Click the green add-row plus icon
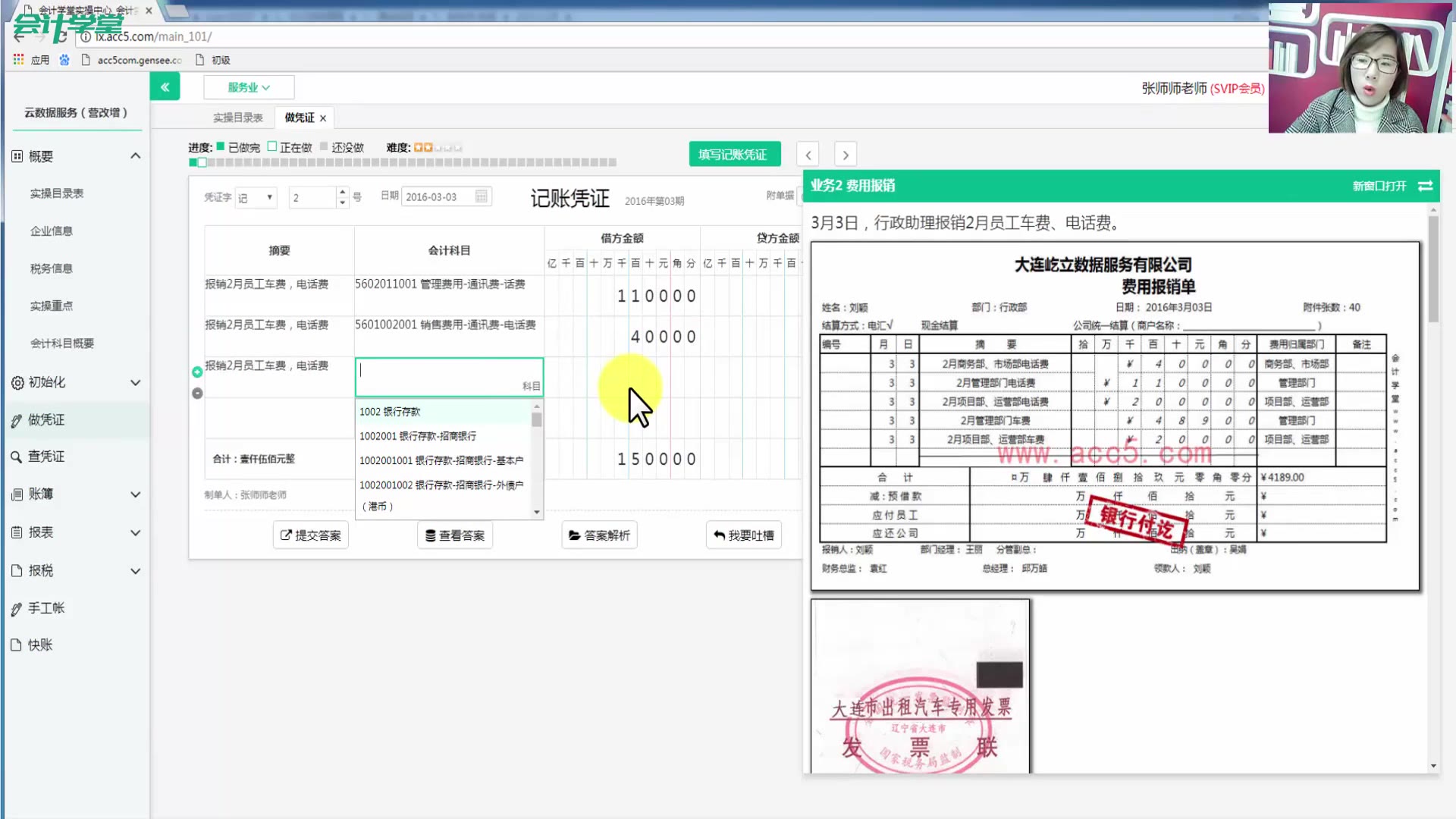 coord(197,372)
